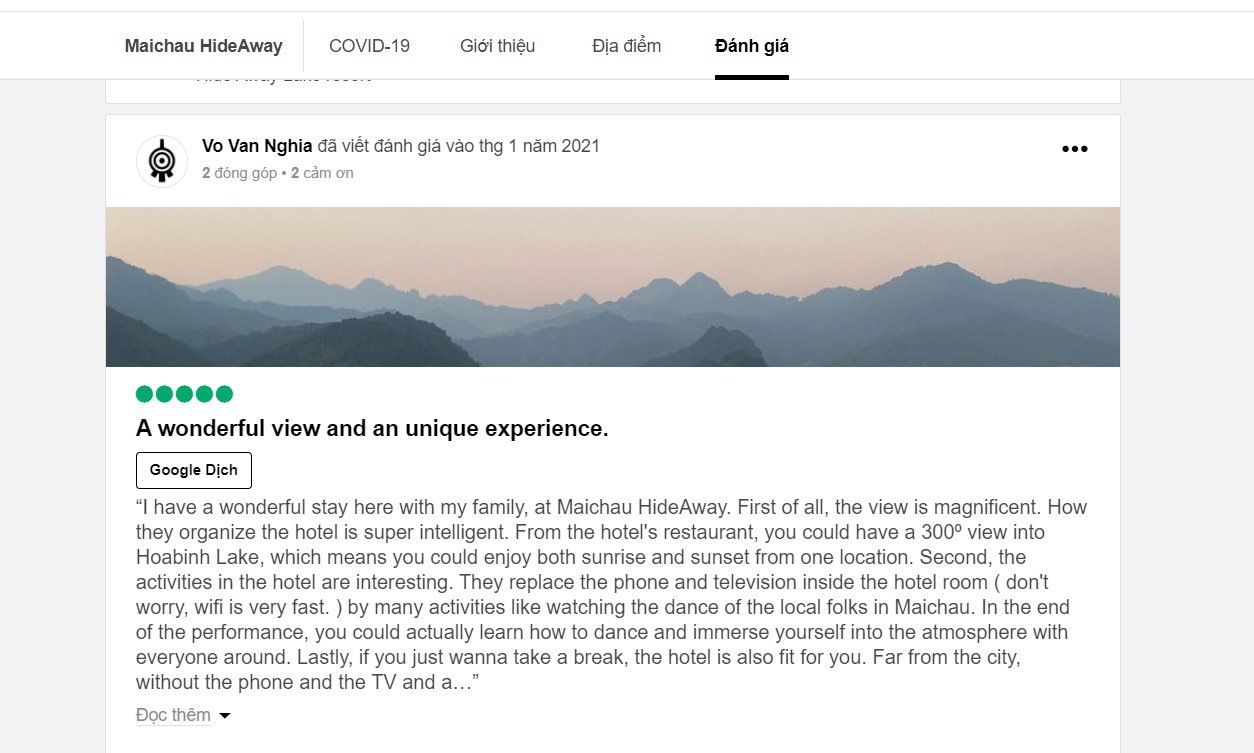Click the fifth green rating bubble

tap(224, 394)
